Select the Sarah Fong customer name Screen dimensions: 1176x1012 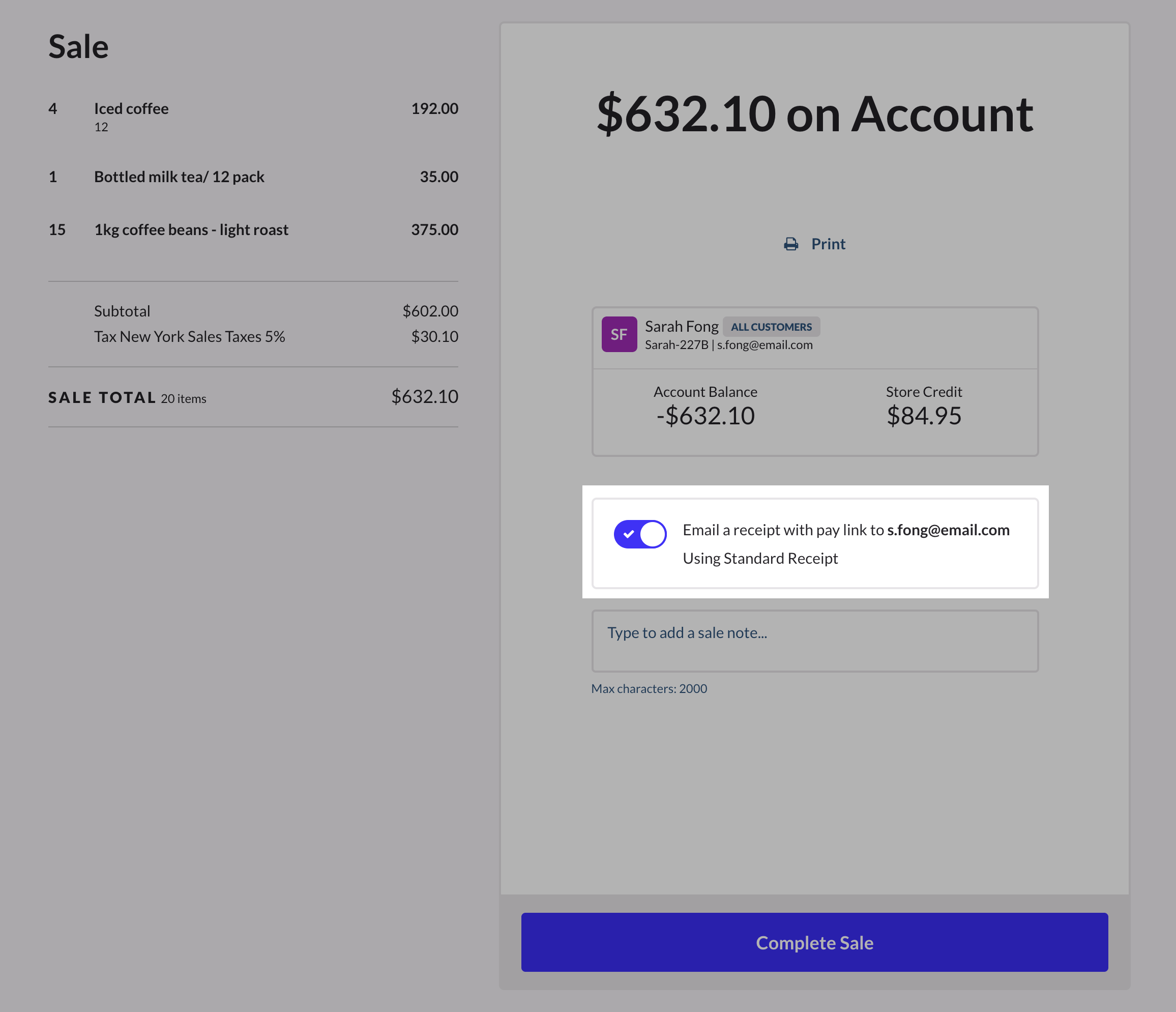coord(681,326)
